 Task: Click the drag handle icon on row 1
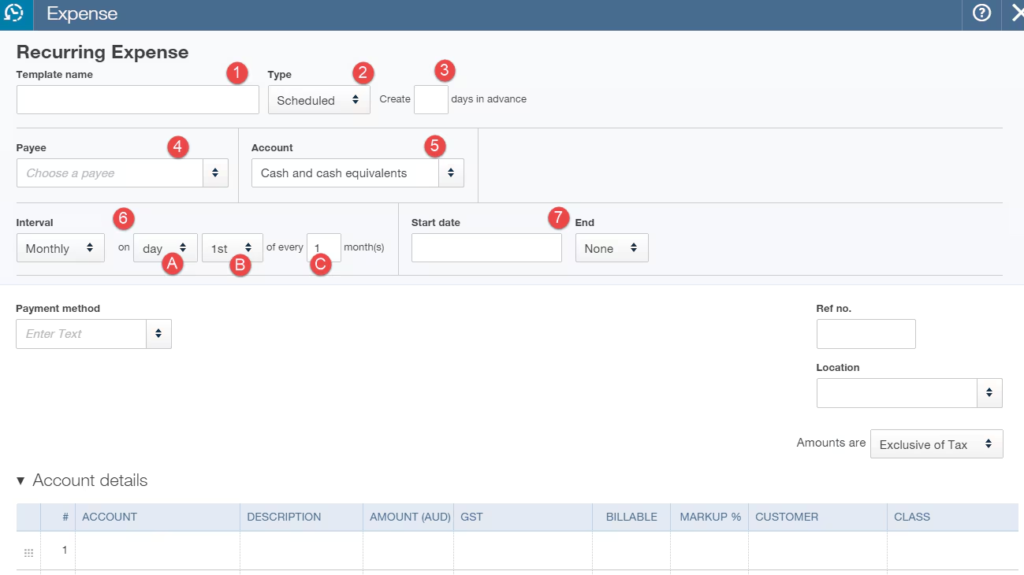29,553
